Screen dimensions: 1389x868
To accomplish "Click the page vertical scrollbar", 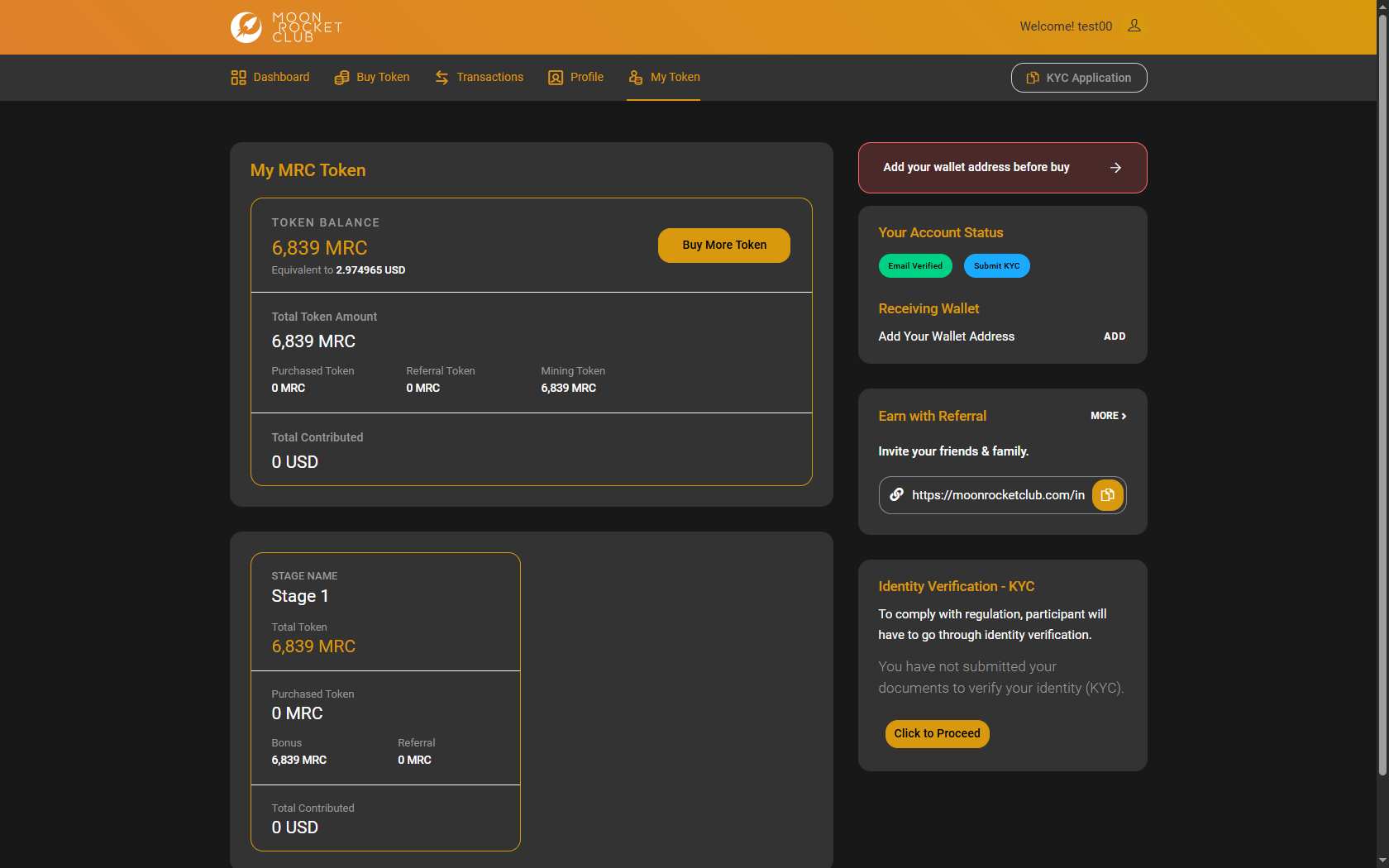I will [x=1382, y=413].
